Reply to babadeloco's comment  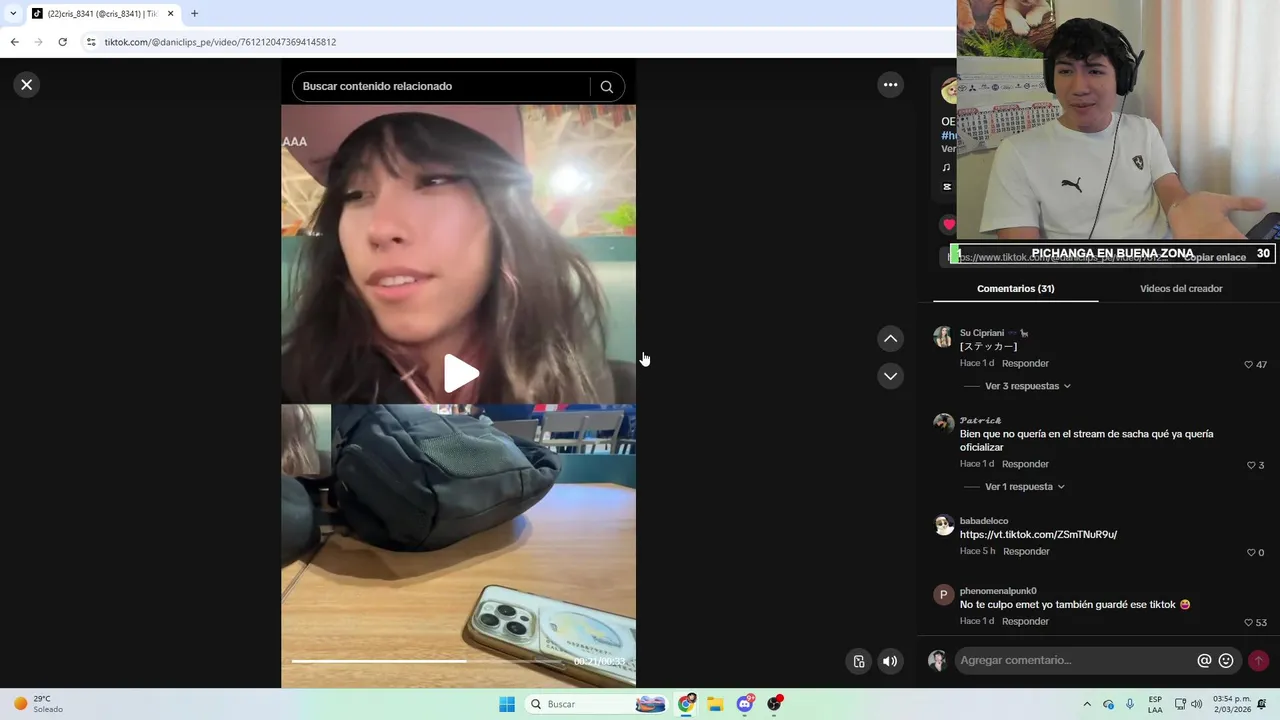click(x=1026, y=552)
